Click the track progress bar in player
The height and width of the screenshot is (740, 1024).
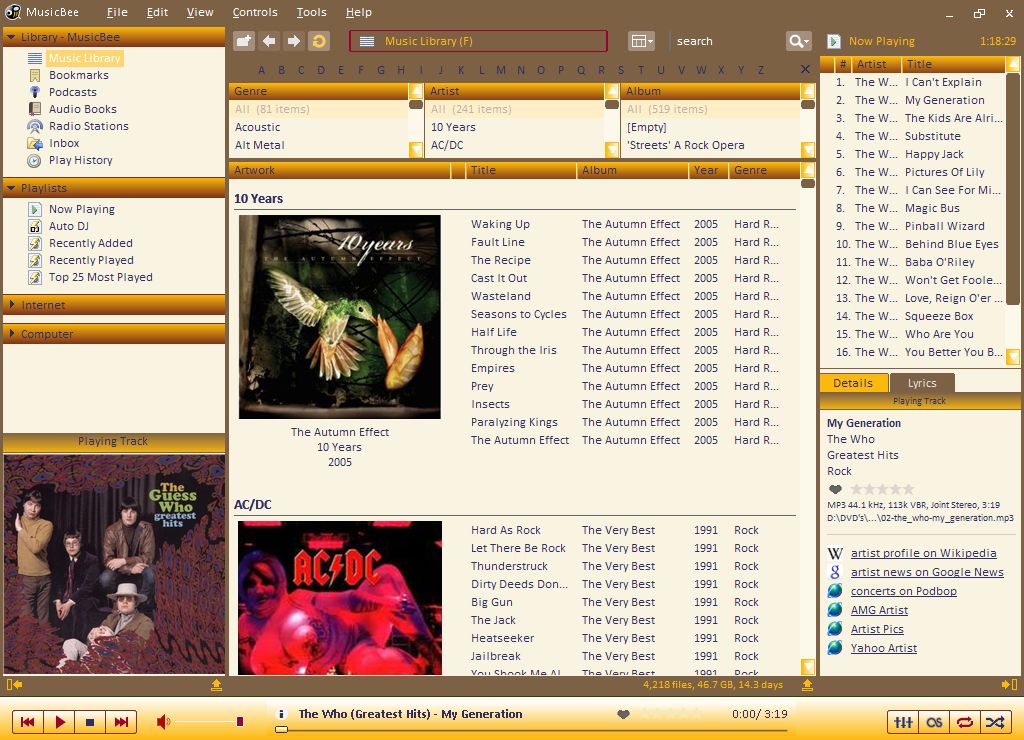click(x=532, y=730)
